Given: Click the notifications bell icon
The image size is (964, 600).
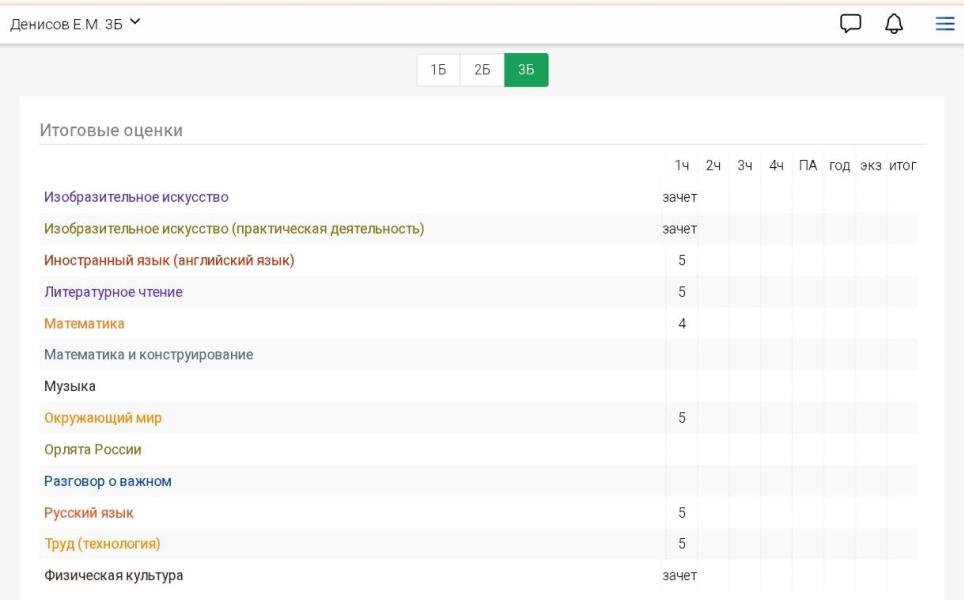Looking at the screenshot, I should click(x=897, y=24).
